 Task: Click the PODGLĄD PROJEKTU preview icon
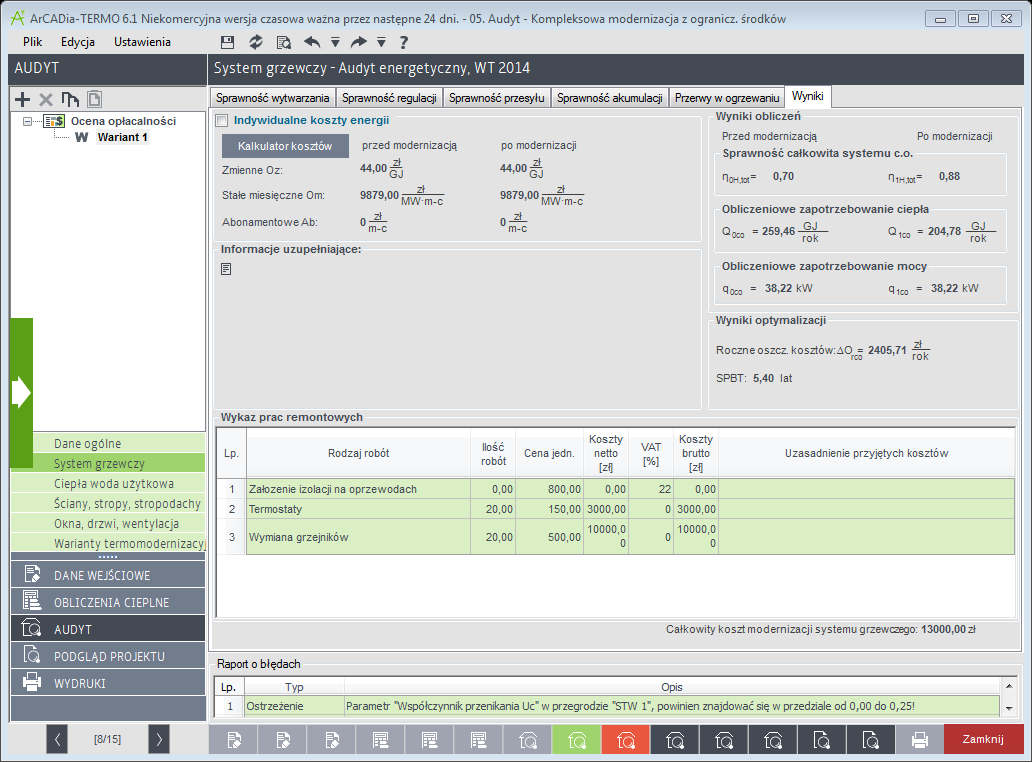tap(32, 655)
